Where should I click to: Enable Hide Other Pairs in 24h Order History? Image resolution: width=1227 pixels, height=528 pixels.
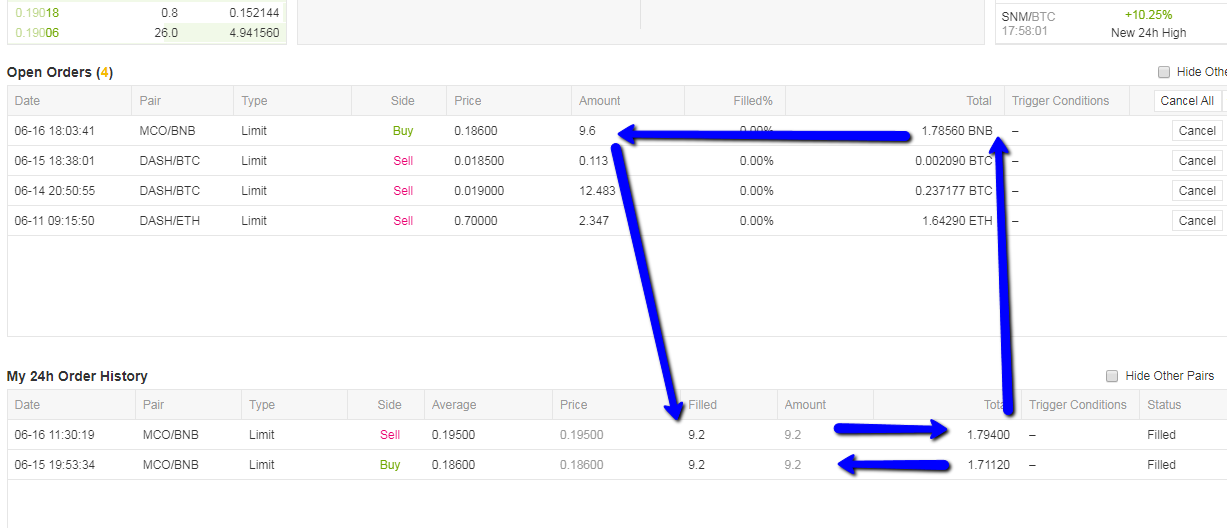coord(1112,376)
